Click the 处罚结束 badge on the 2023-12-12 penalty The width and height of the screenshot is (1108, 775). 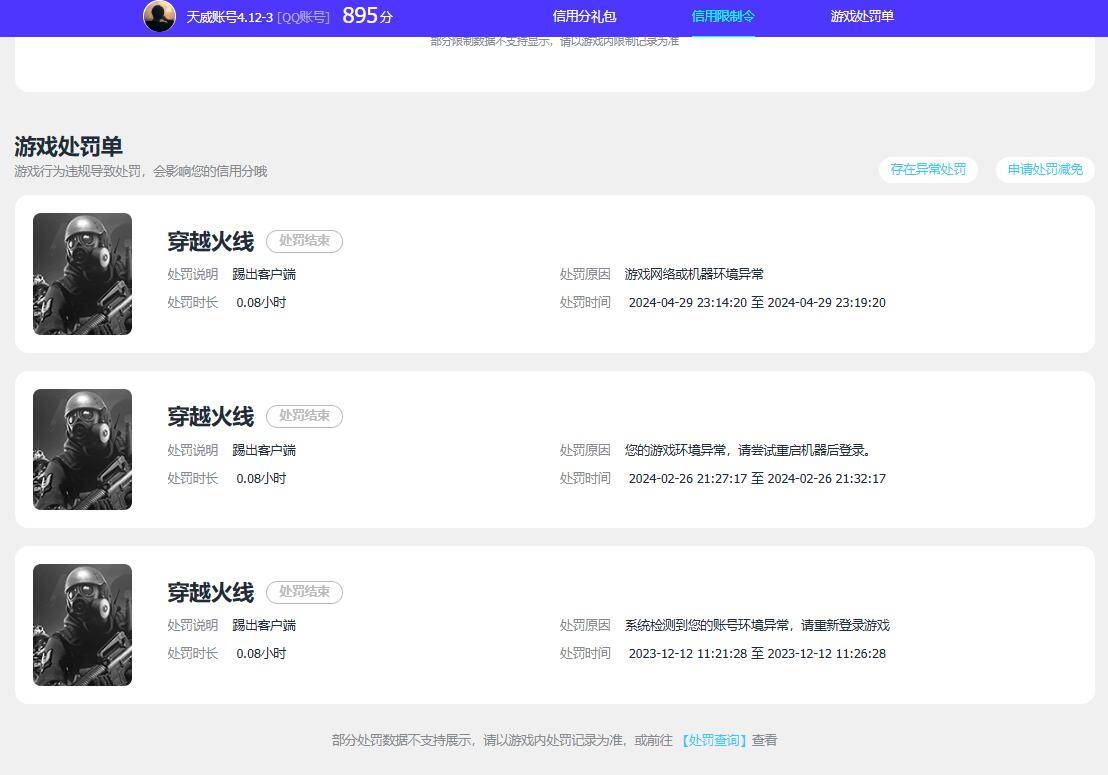304,592
